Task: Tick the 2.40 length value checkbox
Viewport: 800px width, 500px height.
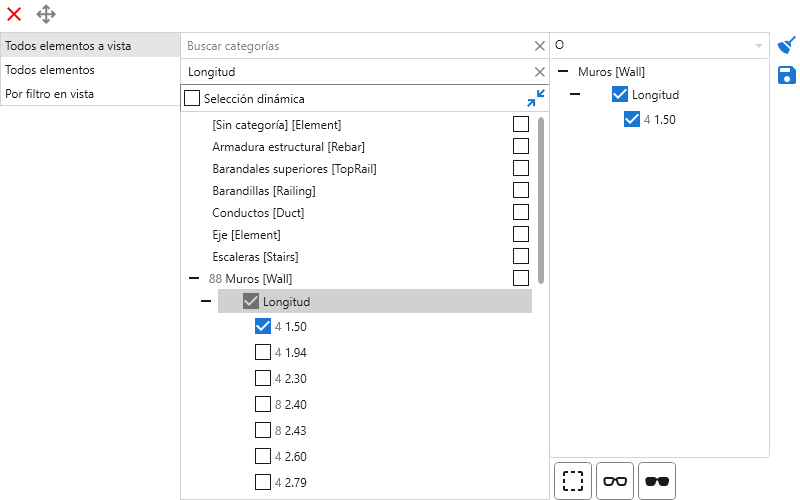Action: 263,405
